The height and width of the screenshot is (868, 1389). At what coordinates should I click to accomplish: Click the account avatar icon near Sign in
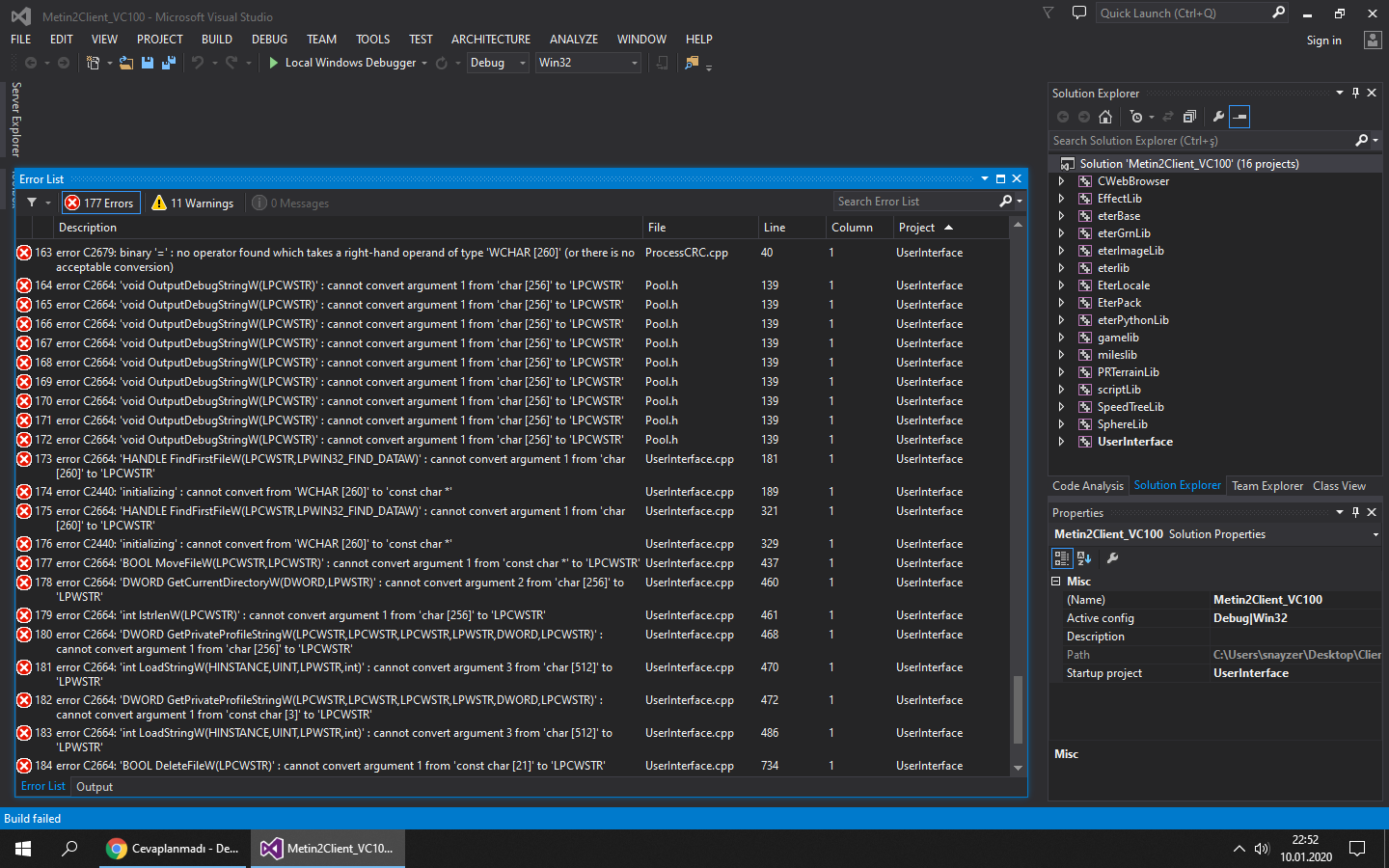point(1373,40)
